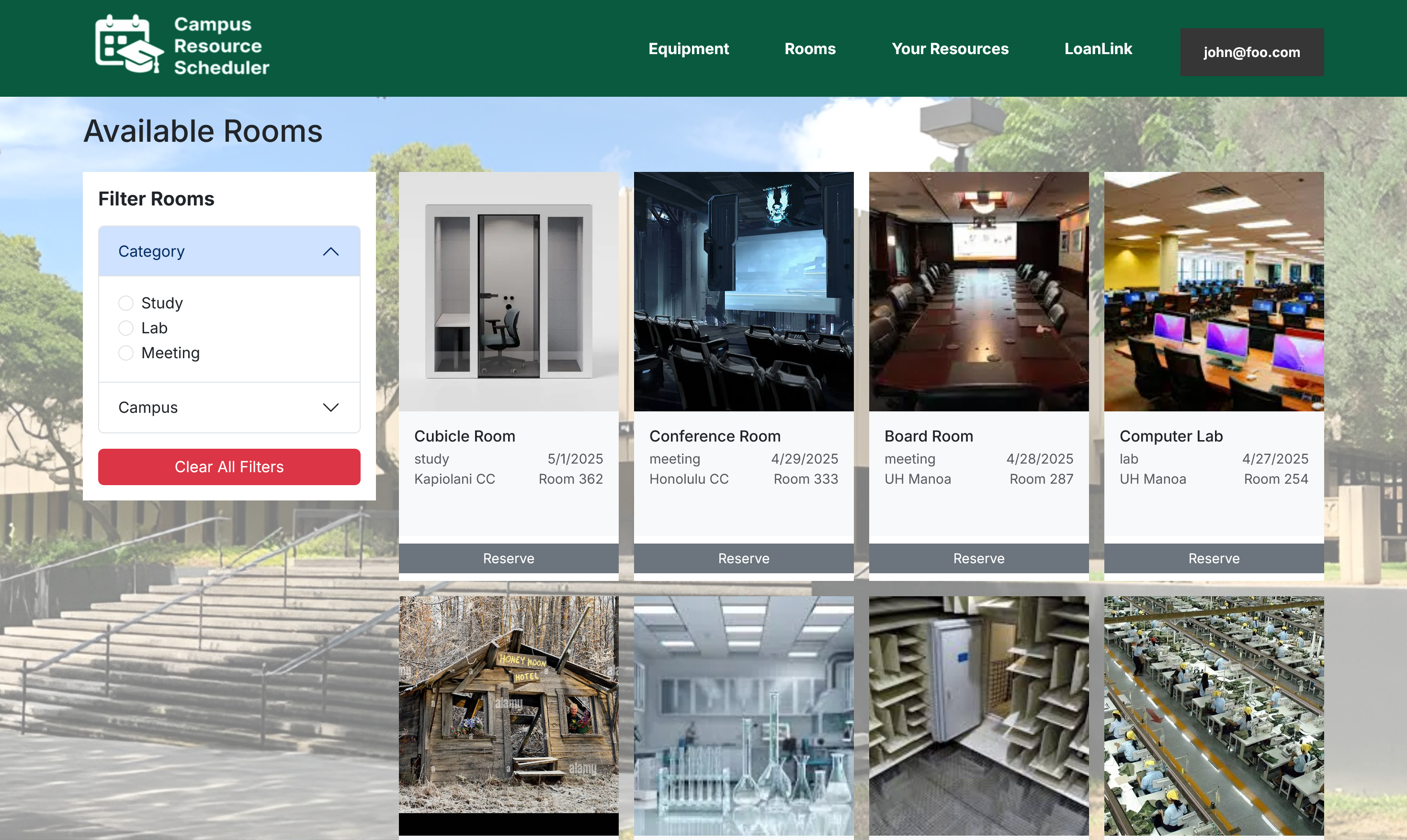Navigate to Your Resources

point(950,49)
